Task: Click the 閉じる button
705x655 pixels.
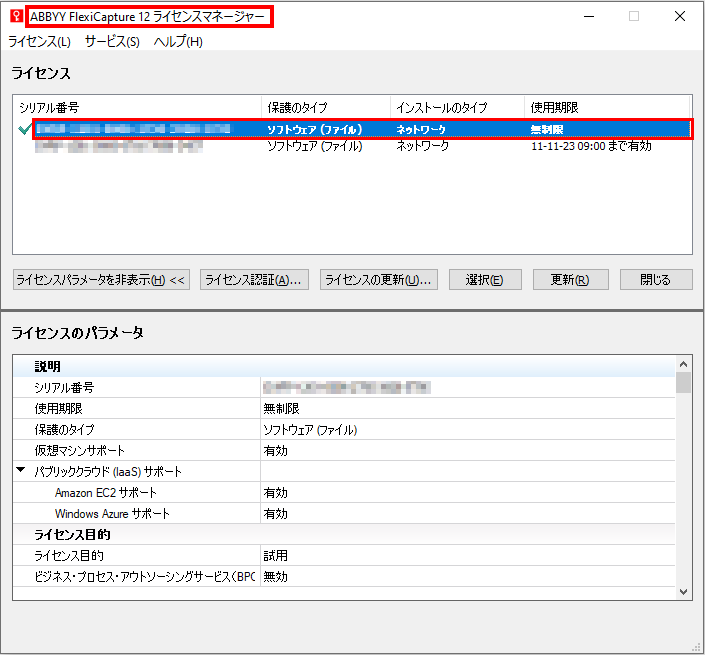Action: 656,280
